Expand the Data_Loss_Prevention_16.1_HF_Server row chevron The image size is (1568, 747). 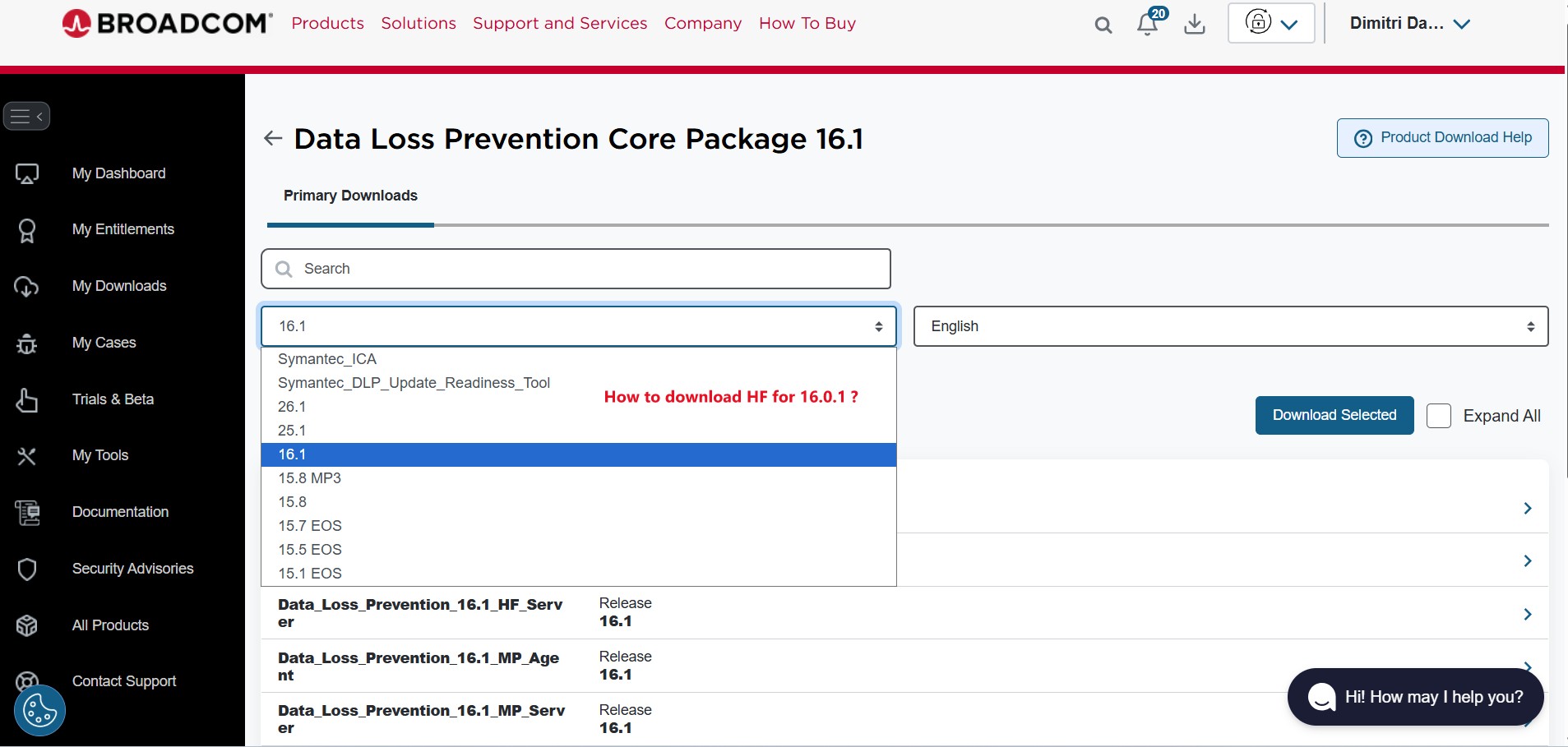(x=1527, y=614)
